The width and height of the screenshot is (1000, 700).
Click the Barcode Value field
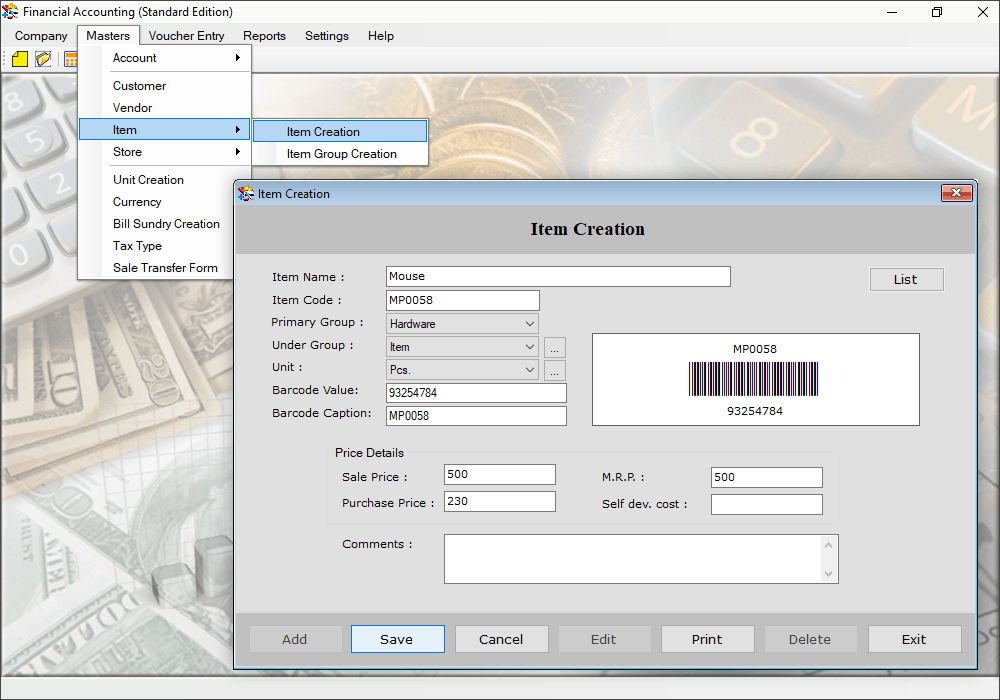coord(476,393)
